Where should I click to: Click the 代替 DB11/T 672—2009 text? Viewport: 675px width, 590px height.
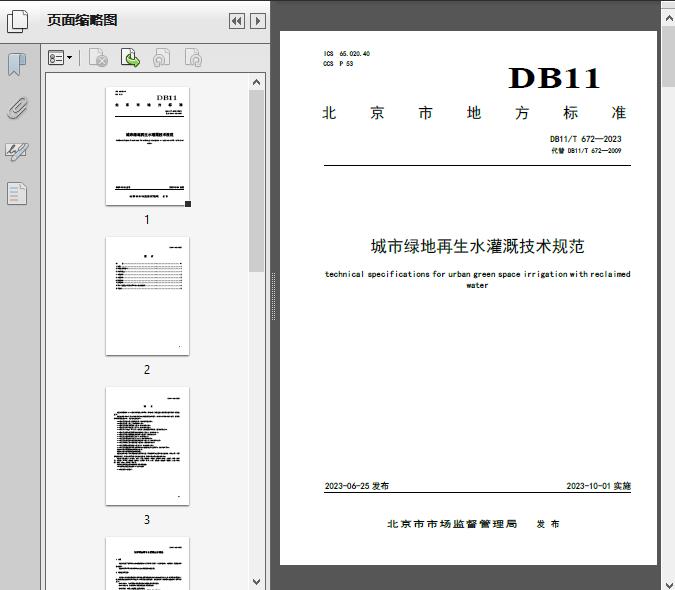(x=586, y=151)
